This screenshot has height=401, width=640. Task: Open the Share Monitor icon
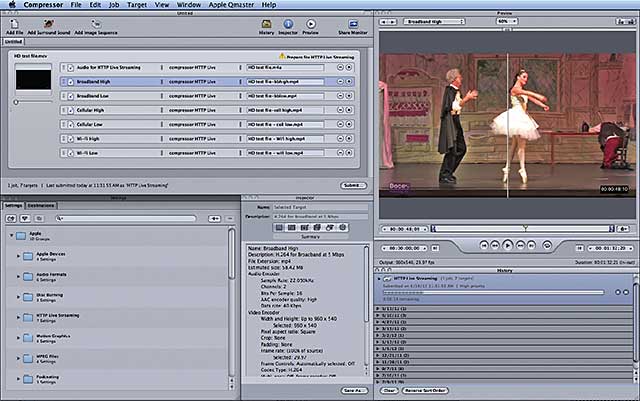[353, 24]
